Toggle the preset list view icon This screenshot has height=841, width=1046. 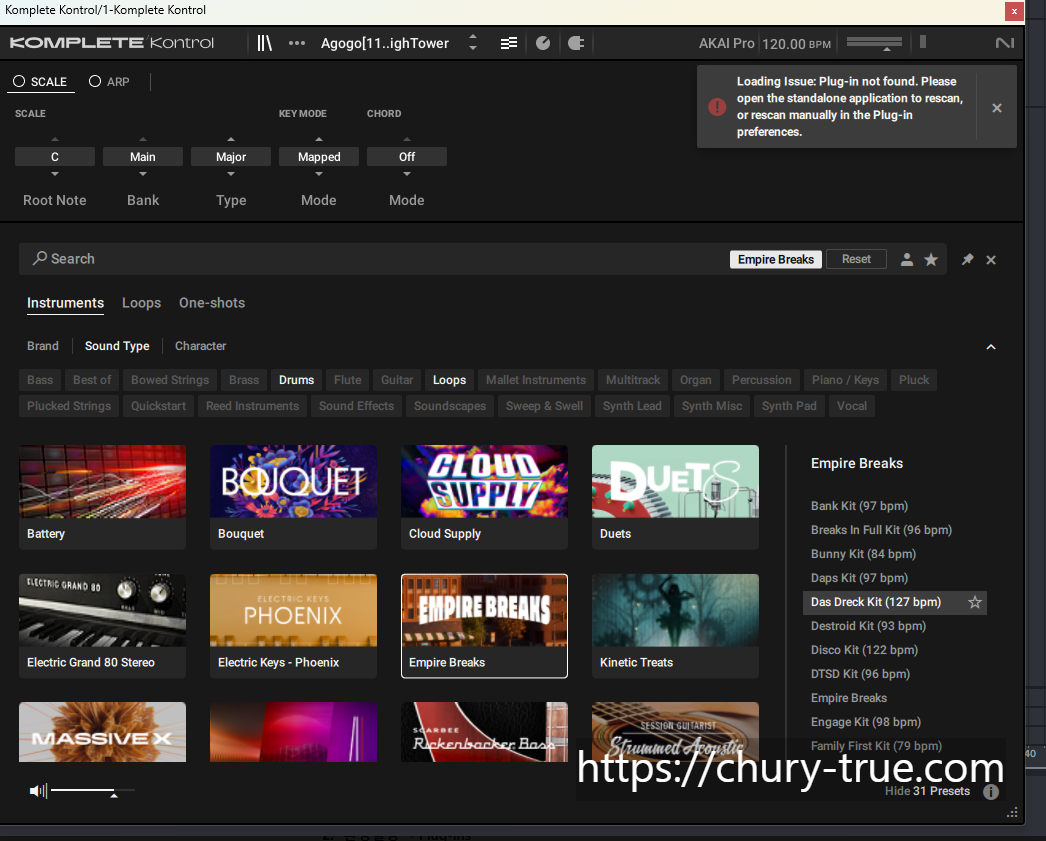pos(509,43)
